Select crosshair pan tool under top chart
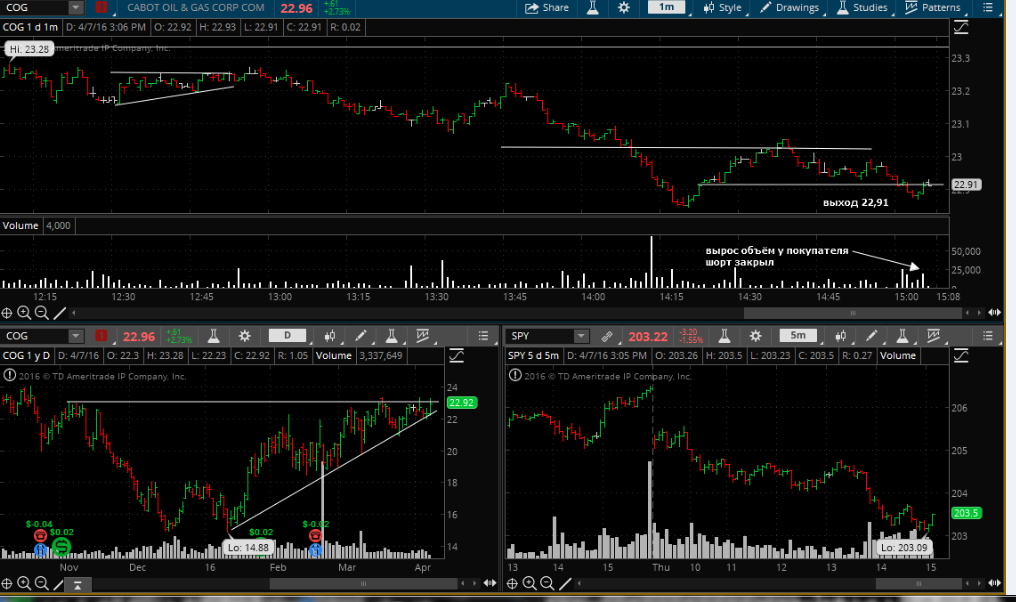The height and width of the screenshot is (602, 1016). 6,313
